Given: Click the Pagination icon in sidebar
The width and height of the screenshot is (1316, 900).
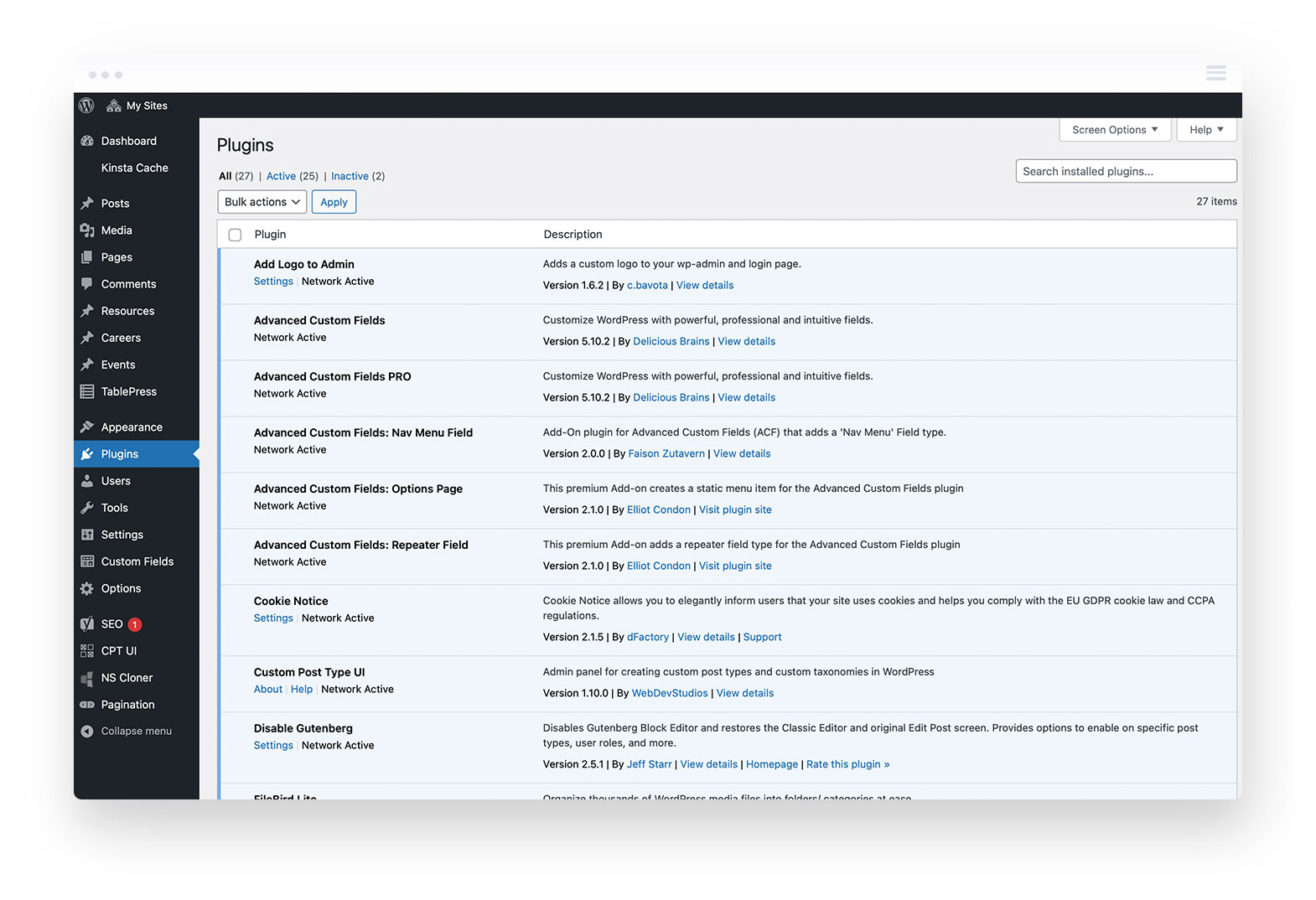Looking at the screenshot, I should tap(87, 705).
